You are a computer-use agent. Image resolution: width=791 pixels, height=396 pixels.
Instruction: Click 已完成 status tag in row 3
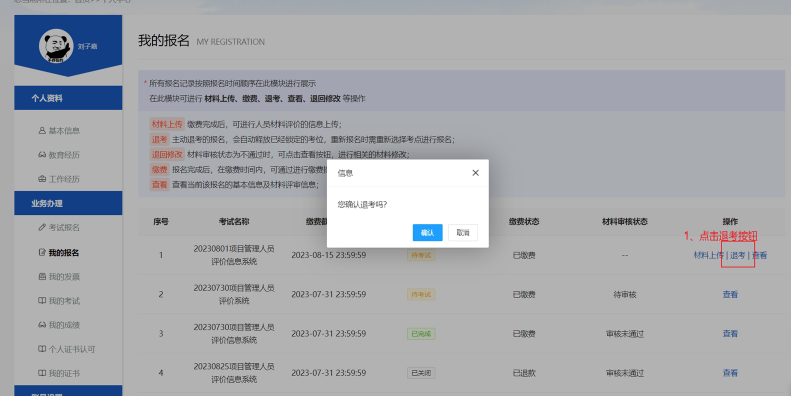pos(421,333)
